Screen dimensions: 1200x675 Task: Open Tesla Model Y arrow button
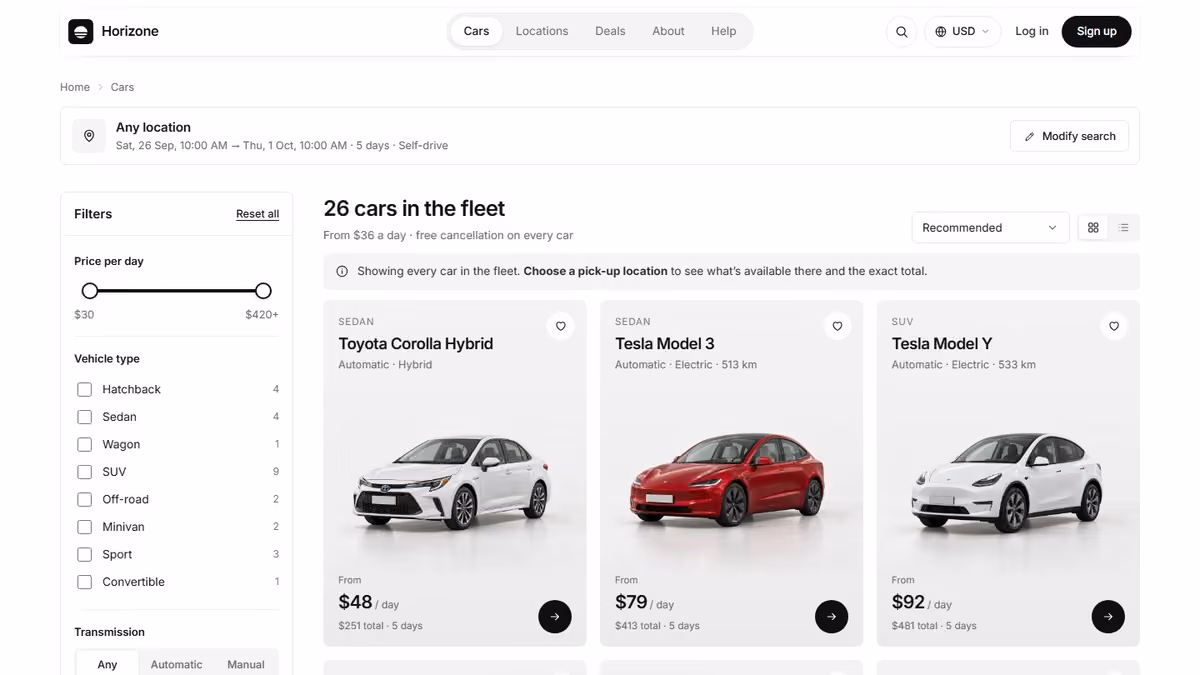point(1108,616)
